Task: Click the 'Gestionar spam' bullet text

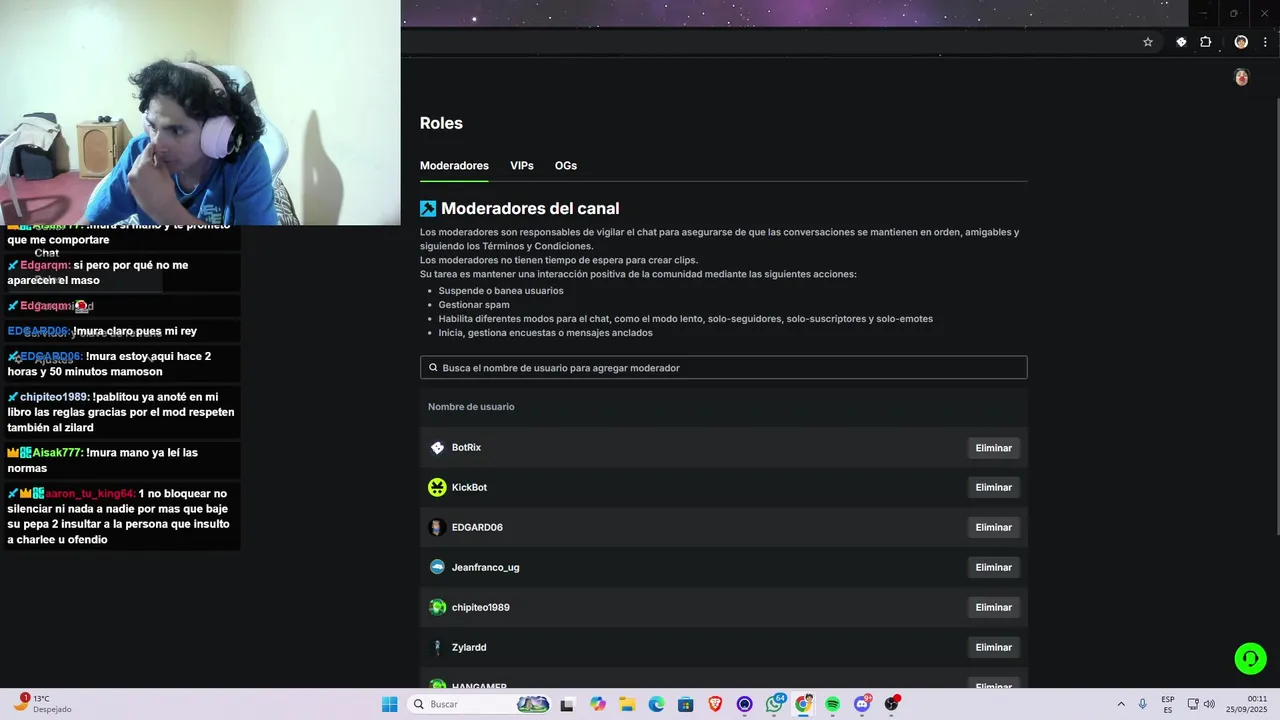Action: 474,305
